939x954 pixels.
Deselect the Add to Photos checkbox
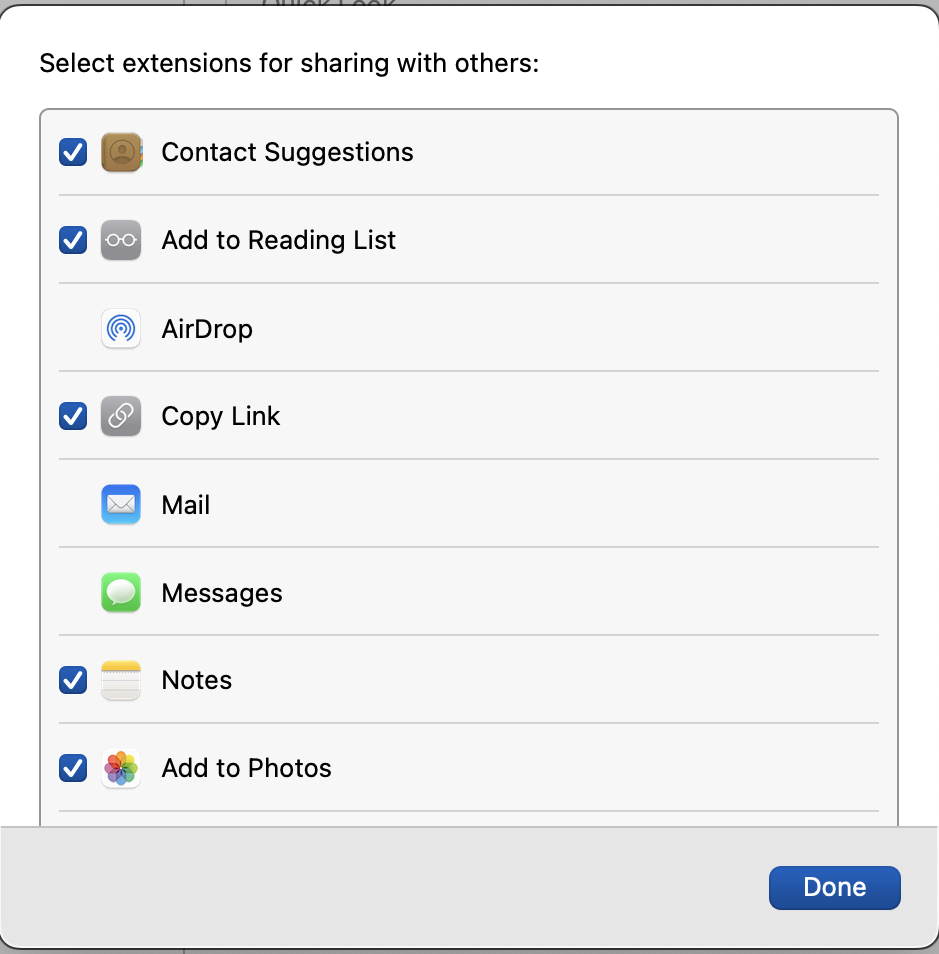(x=73, y=768)
